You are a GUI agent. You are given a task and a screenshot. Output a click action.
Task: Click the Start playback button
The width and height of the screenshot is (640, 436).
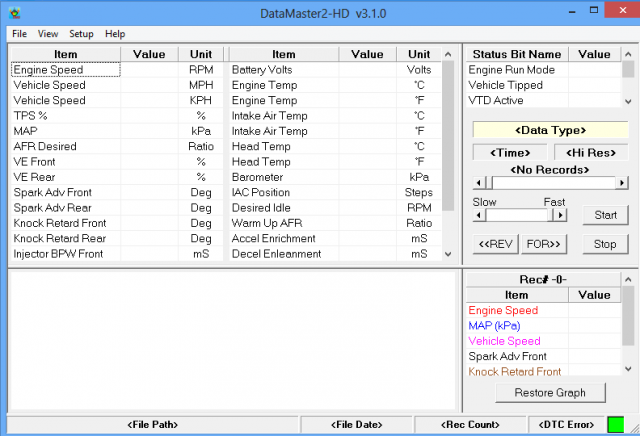(605, 215)
